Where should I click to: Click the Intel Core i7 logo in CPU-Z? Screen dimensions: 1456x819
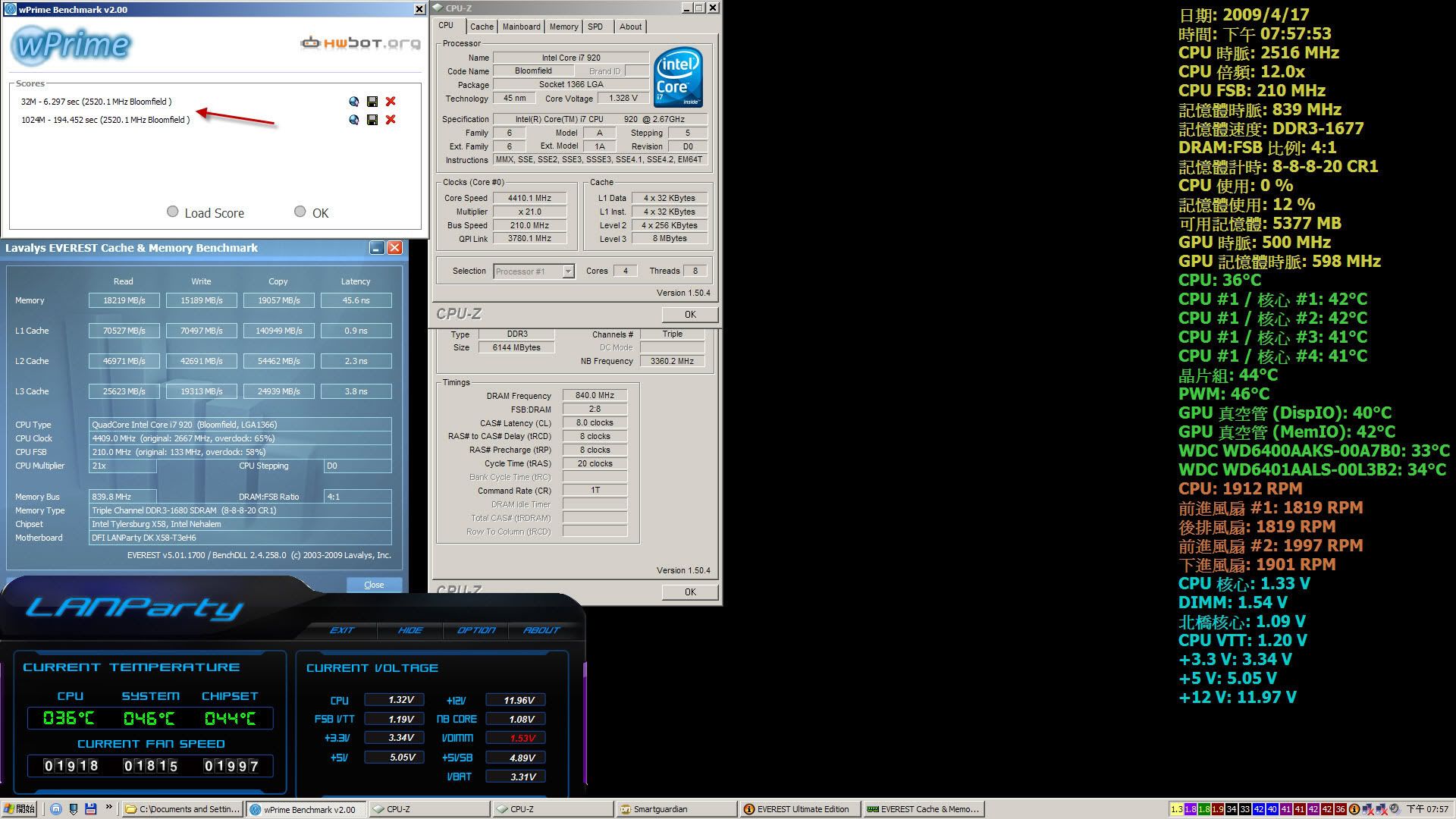tap(678, 78)
